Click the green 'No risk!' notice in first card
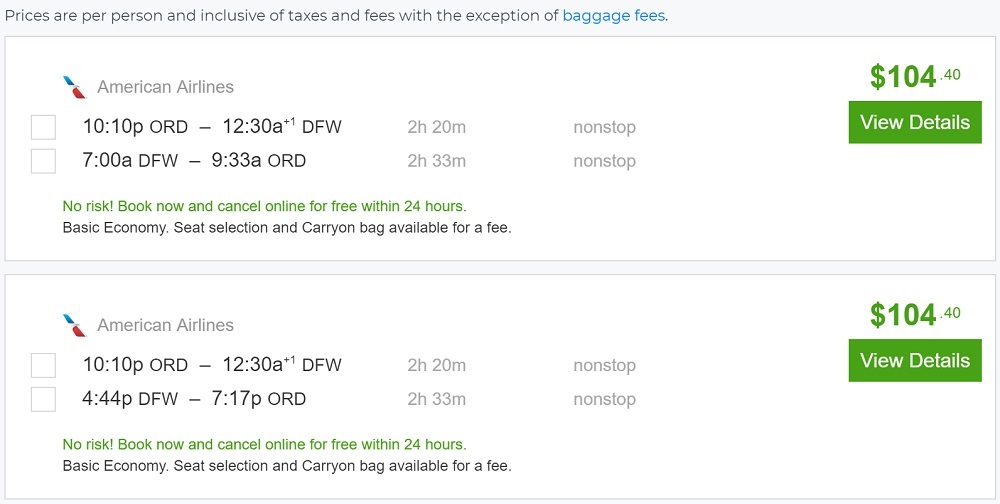 (x=264, y=207)
